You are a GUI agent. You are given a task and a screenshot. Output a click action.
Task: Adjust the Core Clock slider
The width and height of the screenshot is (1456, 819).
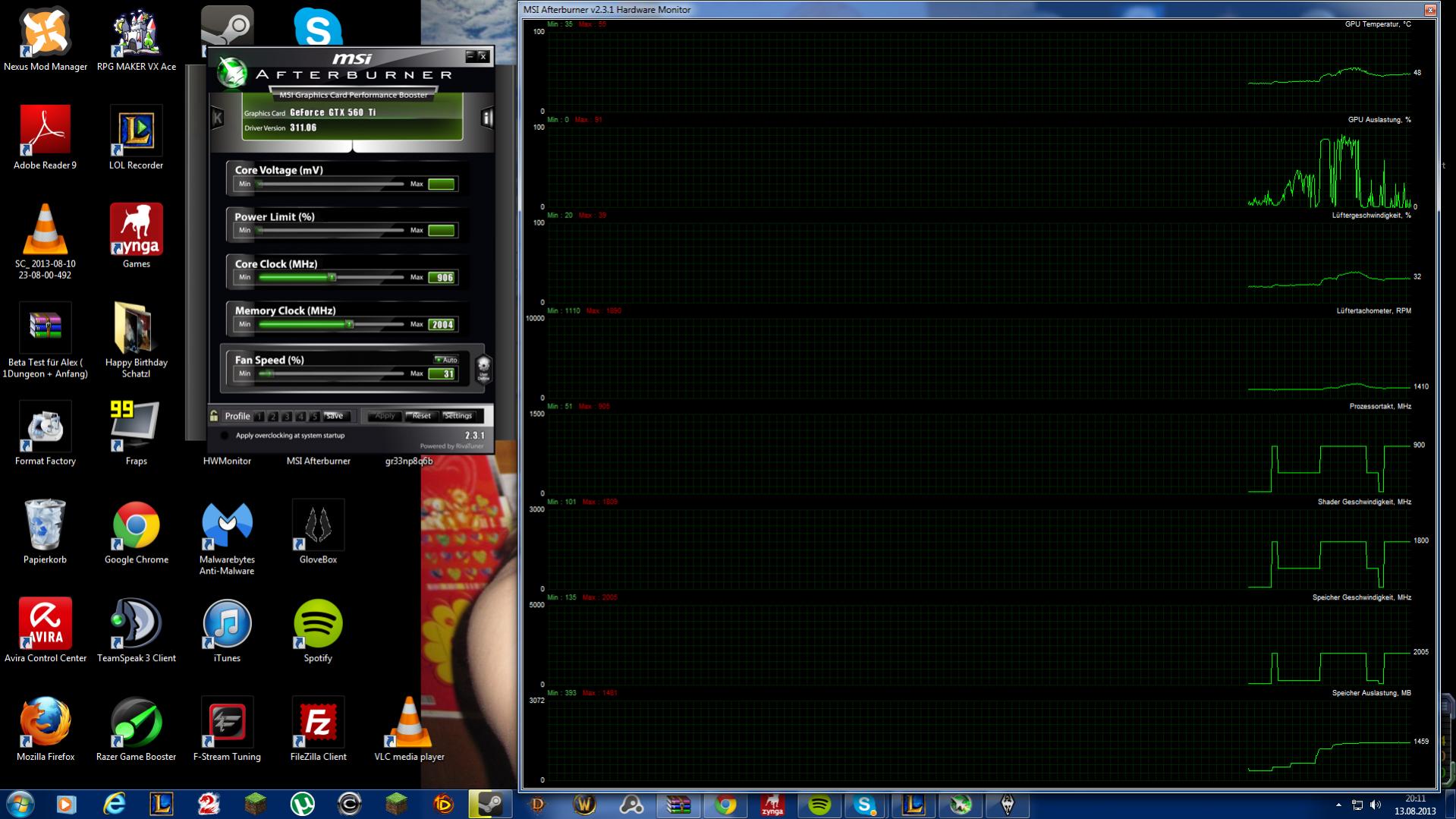[x=332, y=277]
